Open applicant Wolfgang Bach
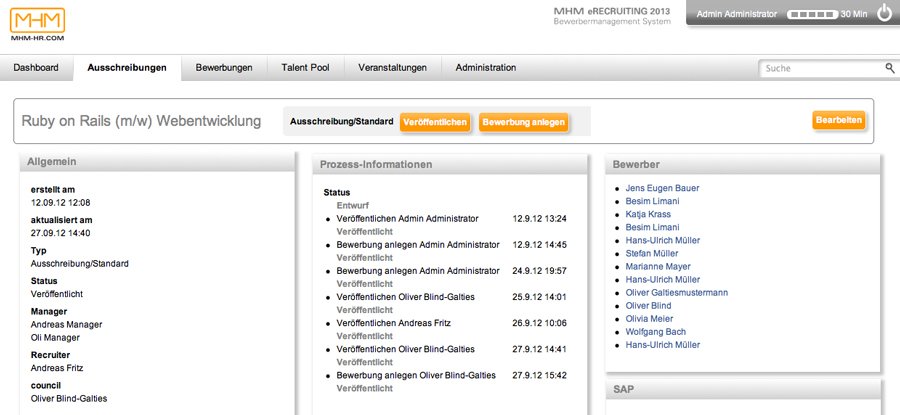 click(653, 332)
